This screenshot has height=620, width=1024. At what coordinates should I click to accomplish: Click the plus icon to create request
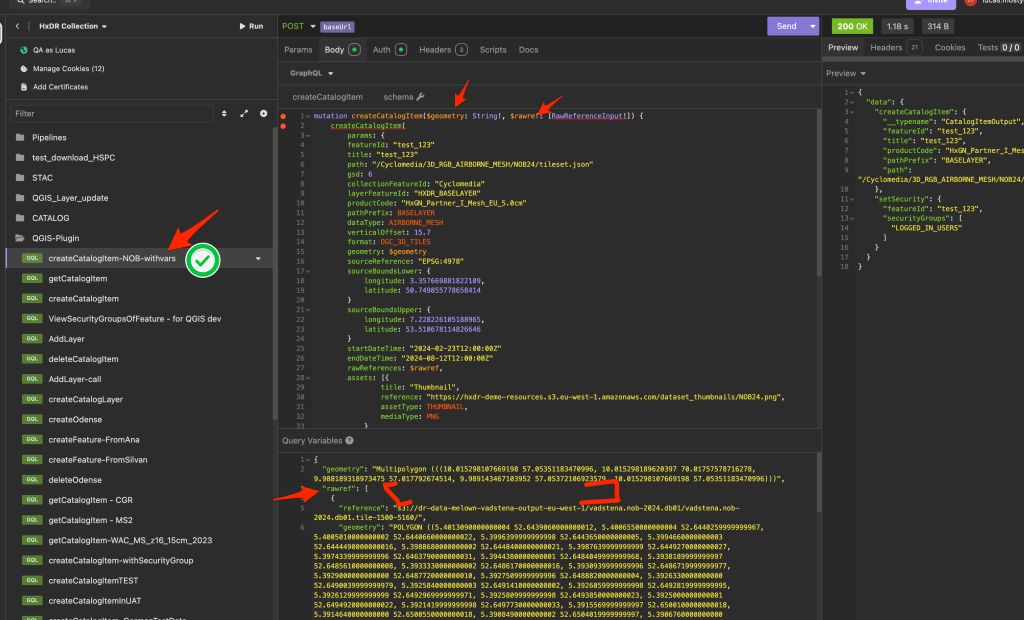(264, 114)
